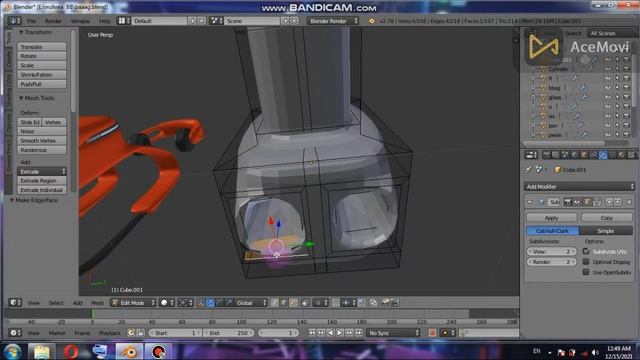Viewport: 640px width, 360px height.
Task: Open the Playback menu in timeline
Action: (x=109, y=333)
